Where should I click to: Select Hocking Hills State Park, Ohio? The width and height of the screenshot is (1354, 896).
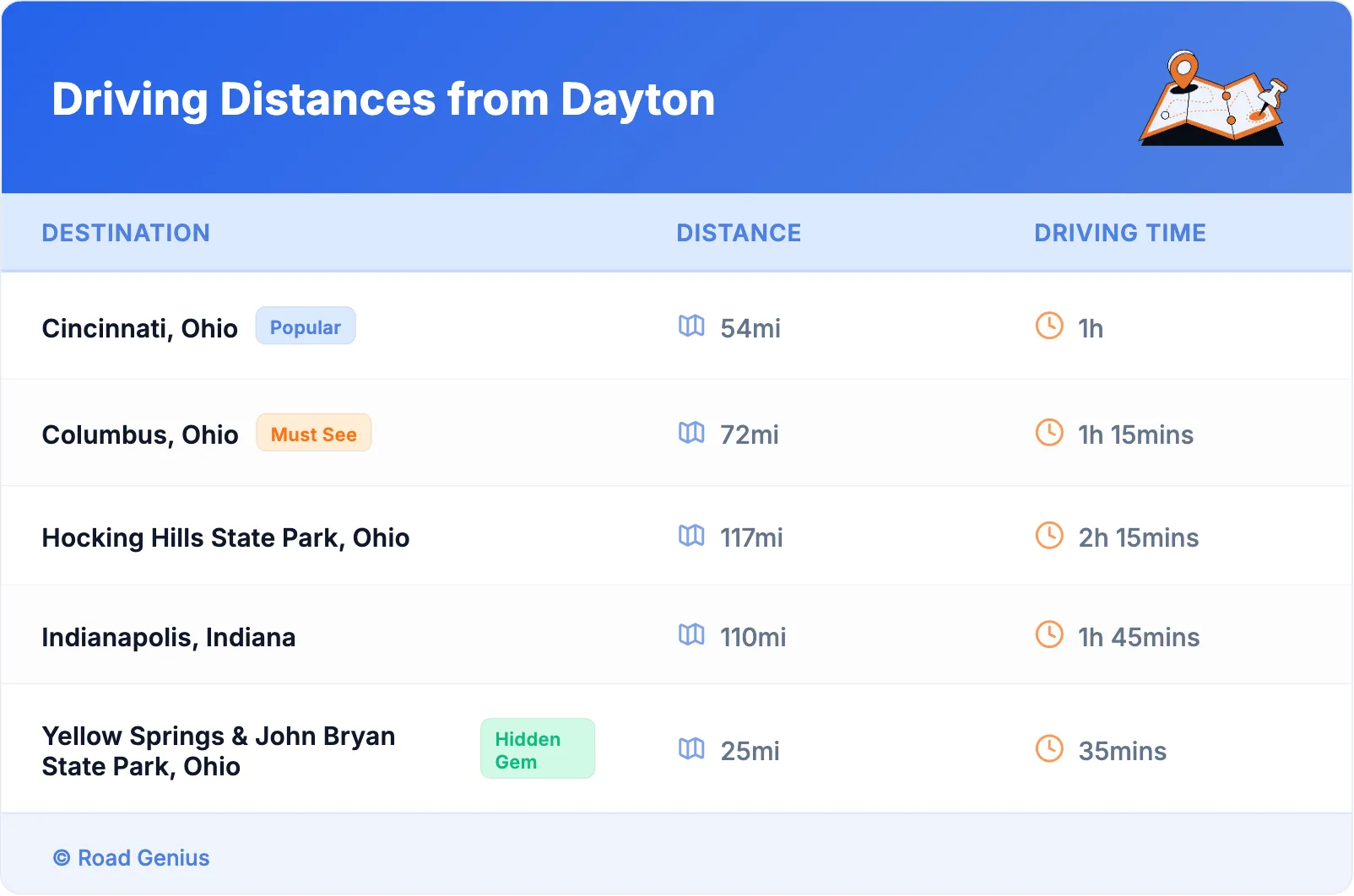tap(225, 538)
